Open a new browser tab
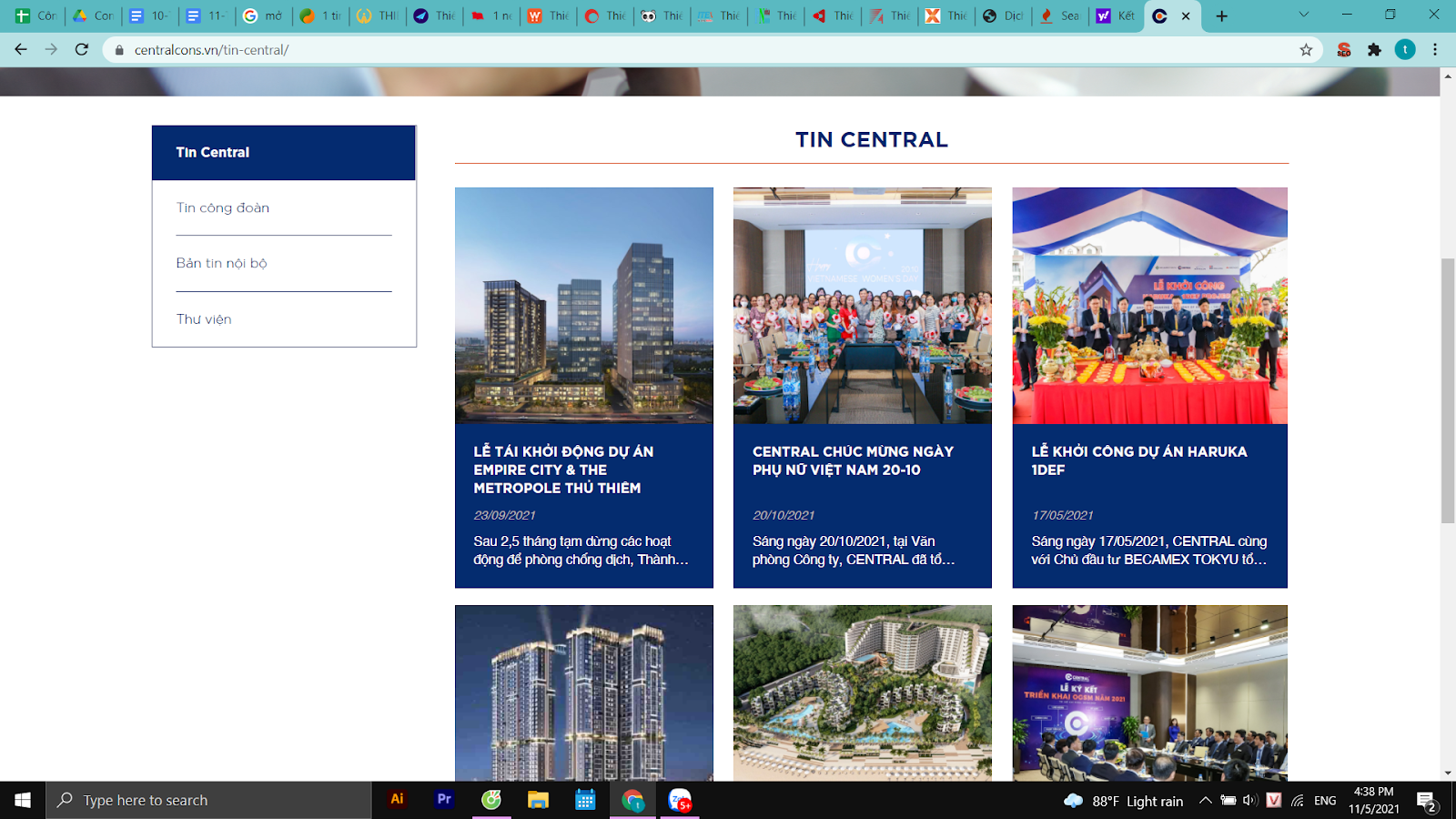Viewport: 1456px width, 819px height. (x=1222, y=15)
